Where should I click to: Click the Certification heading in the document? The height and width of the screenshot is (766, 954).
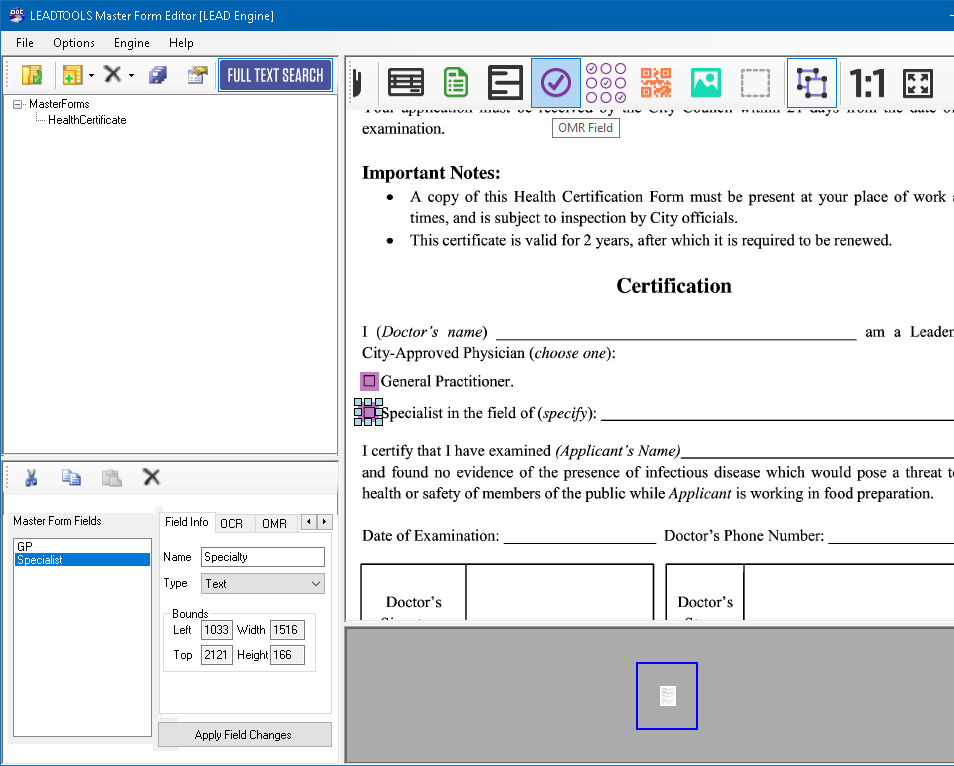(x=674, y=286)
